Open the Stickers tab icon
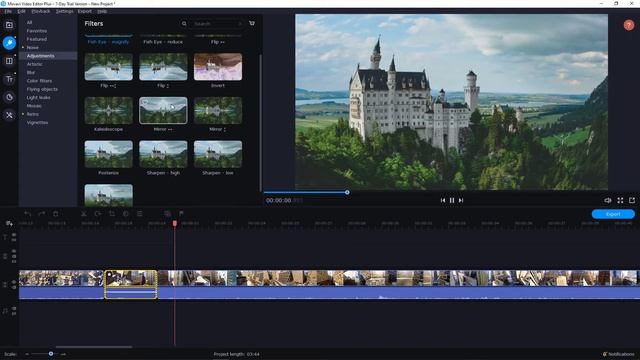640x360 pixels. point(9,97)
